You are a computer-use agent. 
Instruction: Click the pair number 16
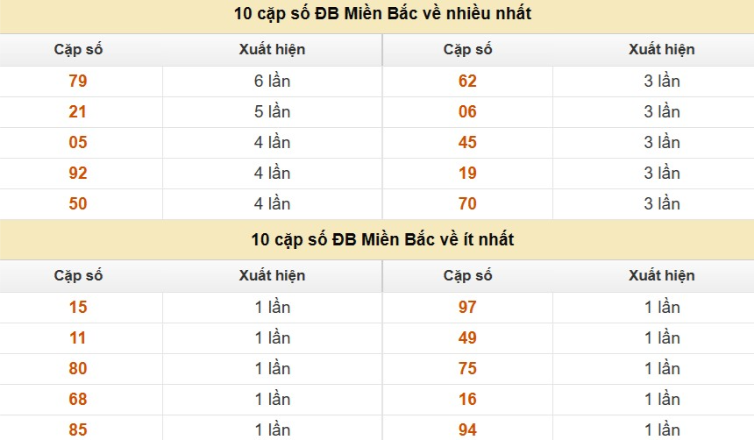468,399
